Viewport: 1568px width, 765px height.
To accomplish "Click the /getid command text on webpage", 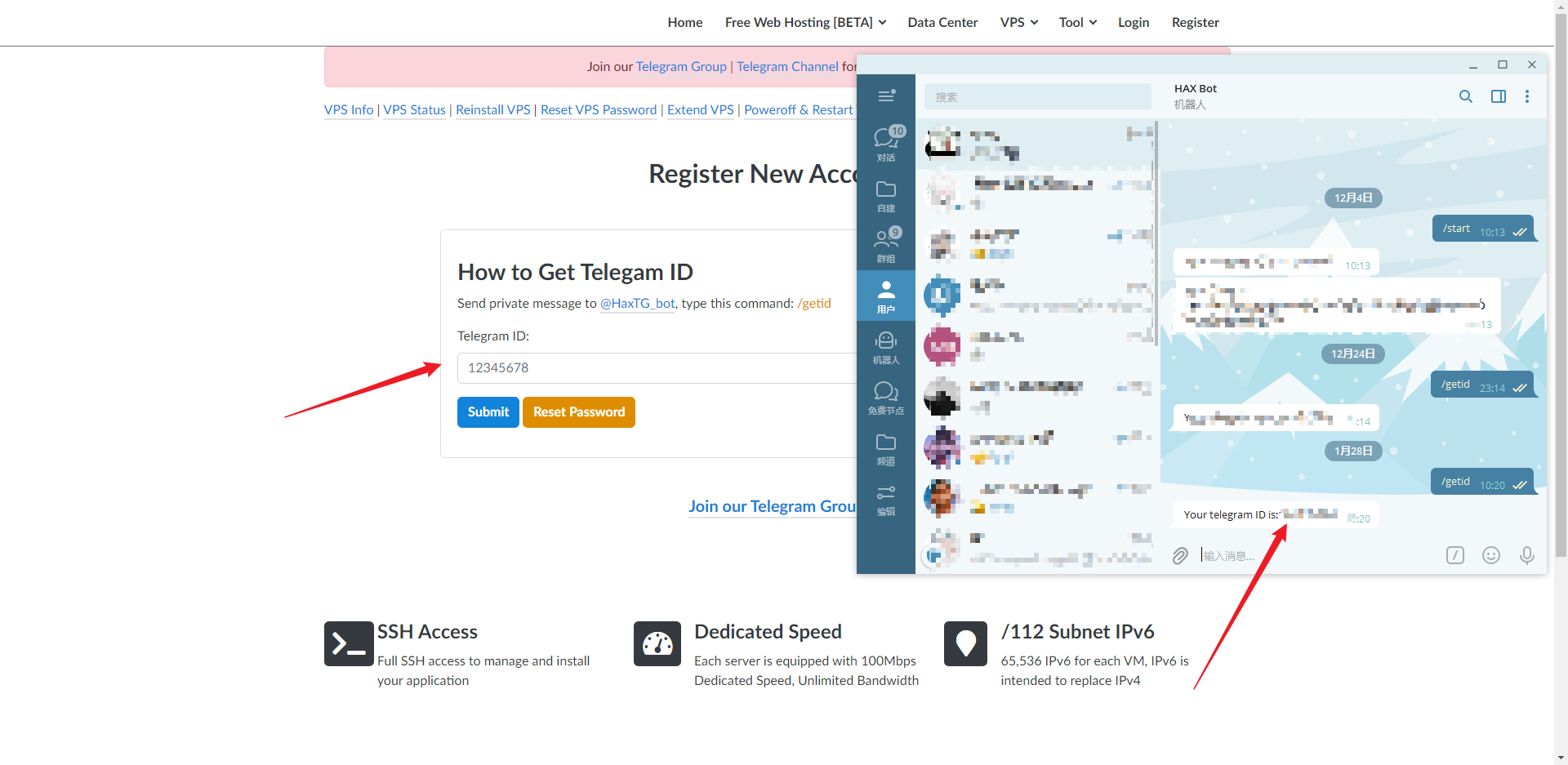I will coord(814,304).
